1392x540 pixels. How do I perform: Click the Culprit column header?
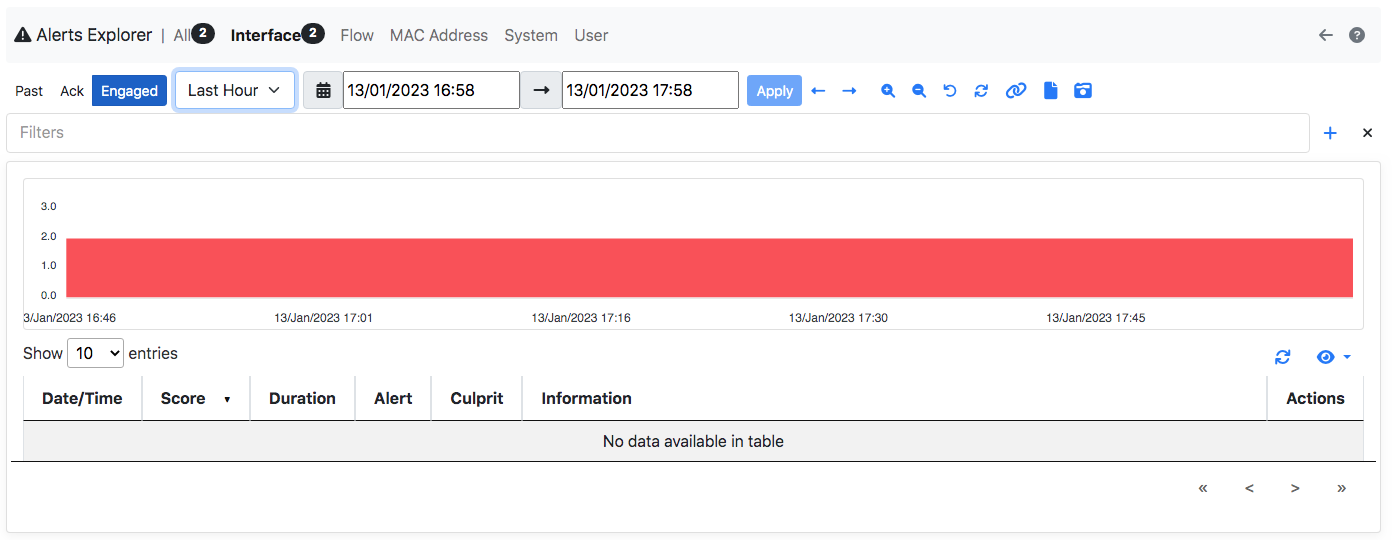coord(477,398)
